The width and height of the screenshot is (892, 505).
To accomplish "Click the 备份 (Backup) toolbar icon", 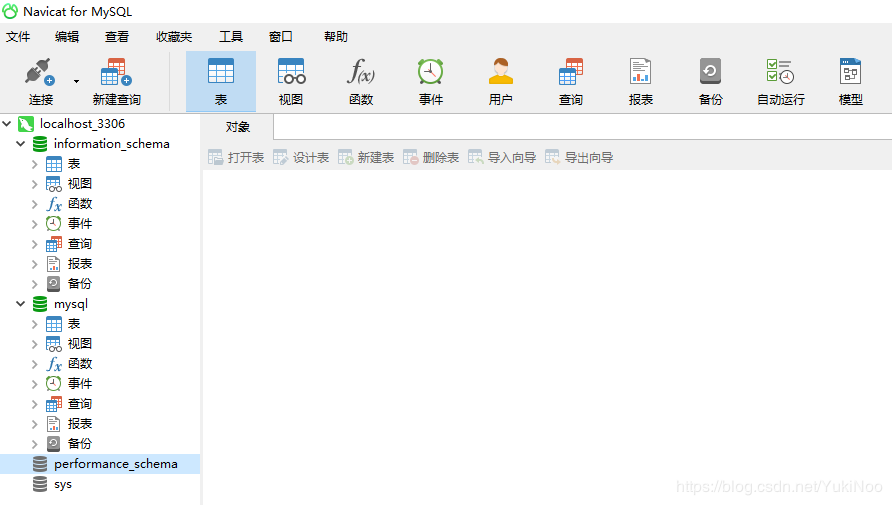I will (711, 80).
